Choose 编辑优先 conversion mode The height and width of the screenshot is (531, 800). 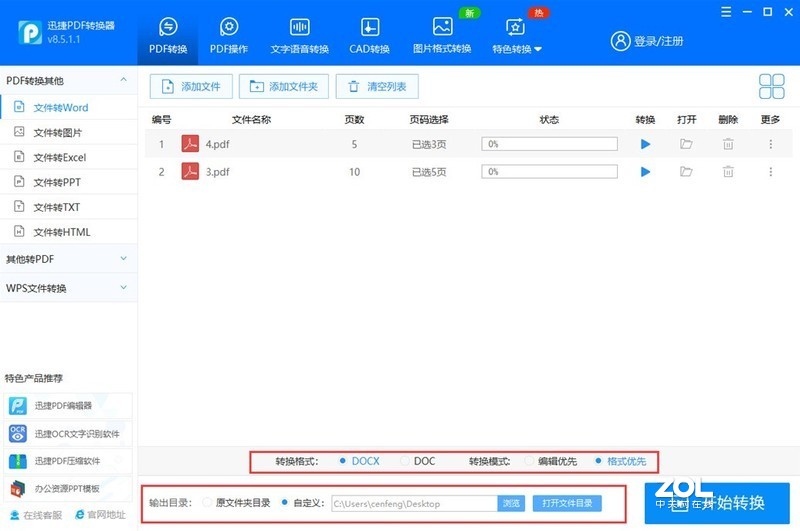(530, 461)
